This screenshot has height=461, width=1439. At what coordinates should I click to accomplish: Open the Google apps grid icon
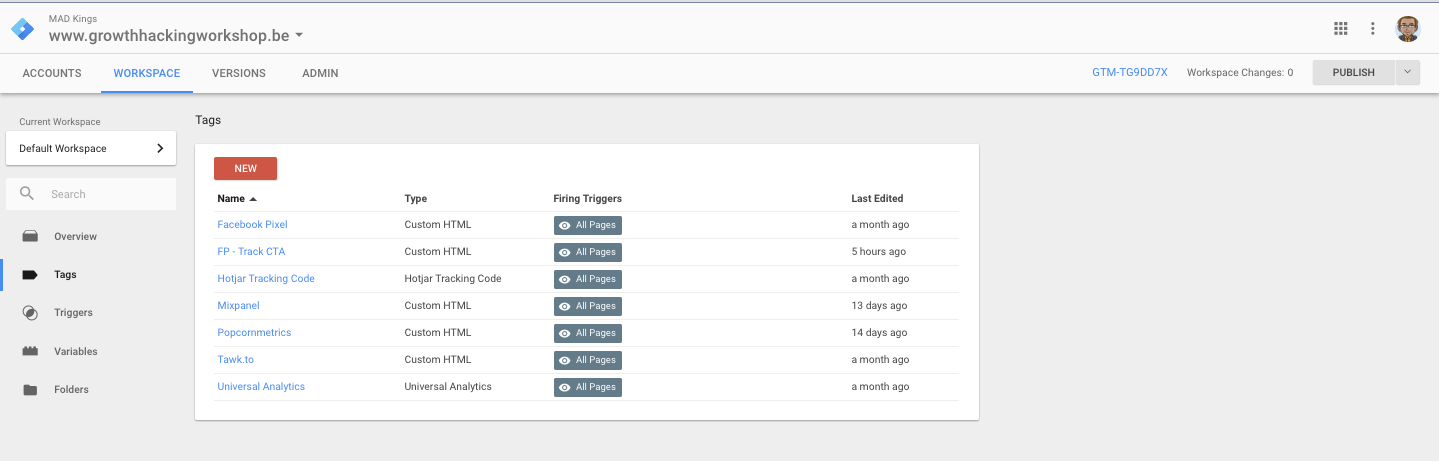click(x=1341, y=28)
